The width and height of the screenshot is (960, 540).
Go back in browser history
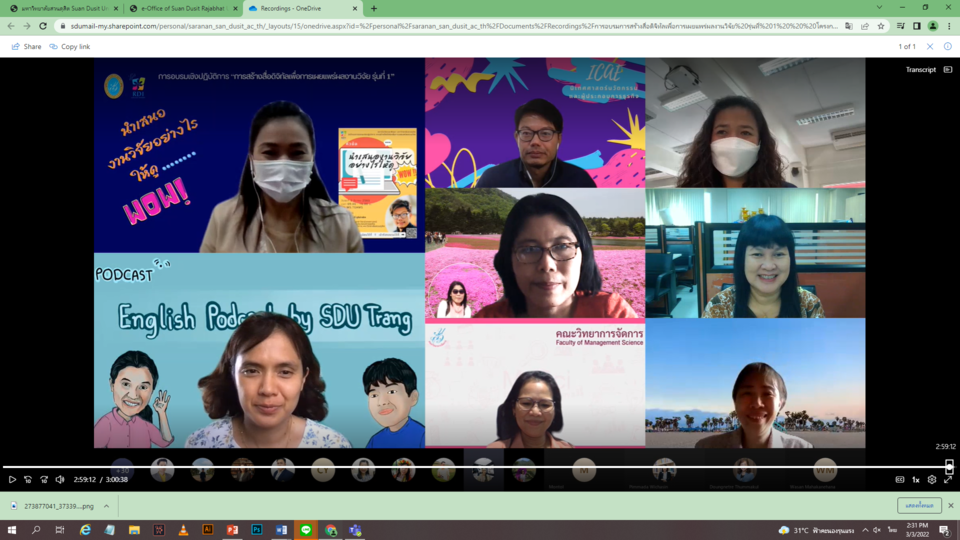tap(11, 26)
